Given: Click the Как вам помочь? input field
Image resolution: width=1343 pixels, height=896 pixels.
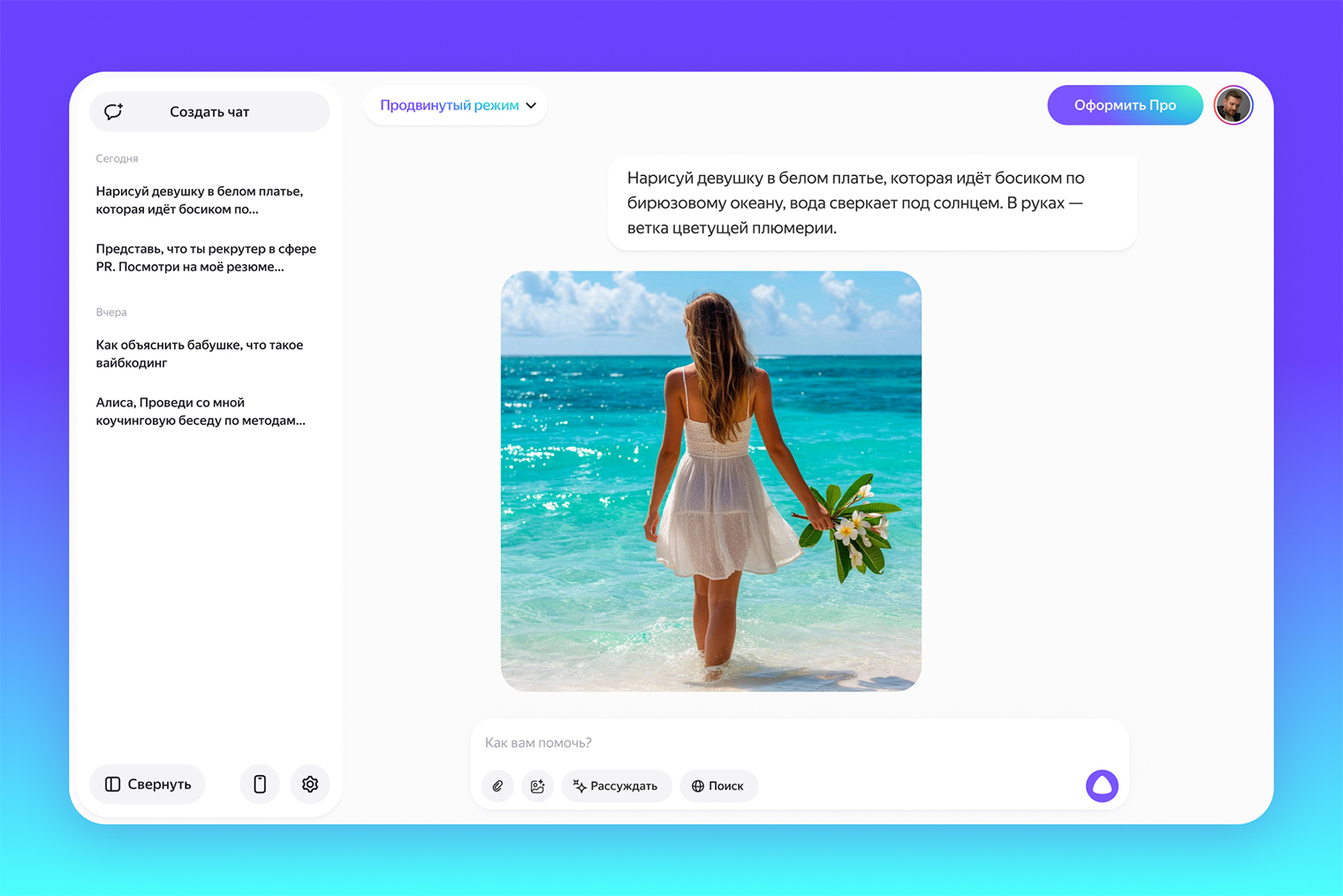Looking at the screenshot, I should (800, 742).
